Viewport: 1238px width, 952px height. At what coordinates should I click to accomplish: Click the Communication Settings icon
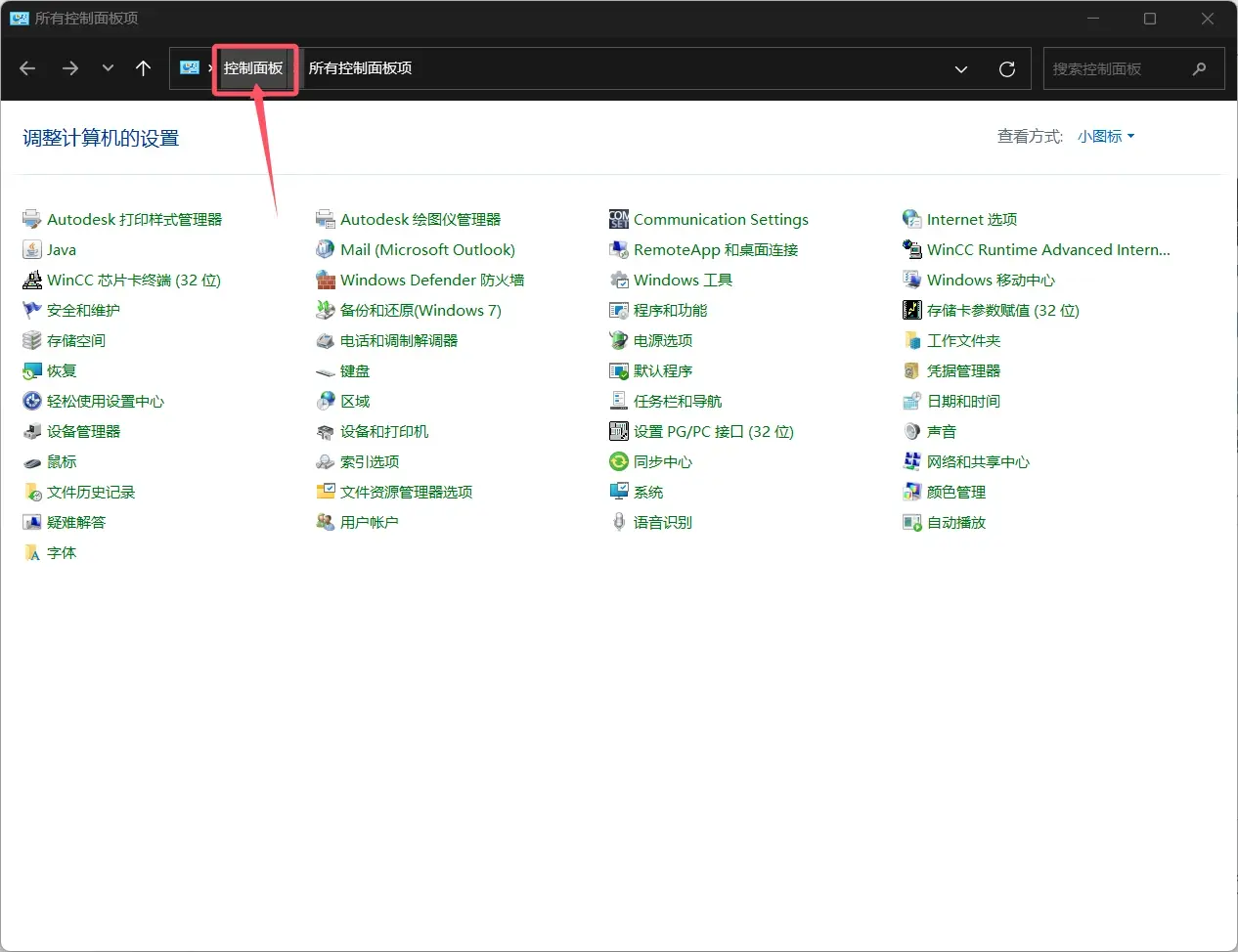point(618,219)
